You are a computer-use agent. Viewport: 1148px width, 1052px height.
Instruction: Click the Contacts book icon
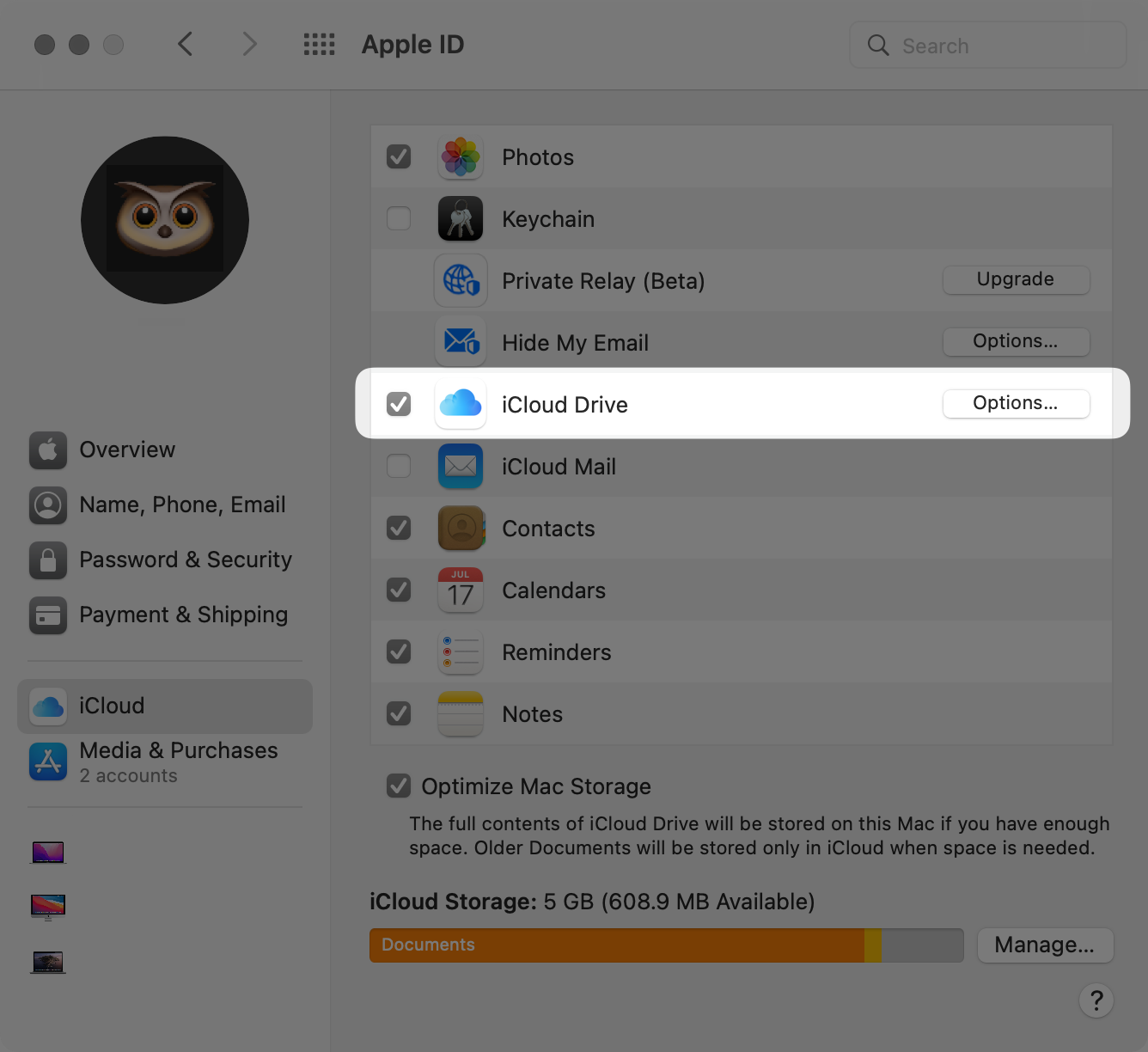[461, 529]
